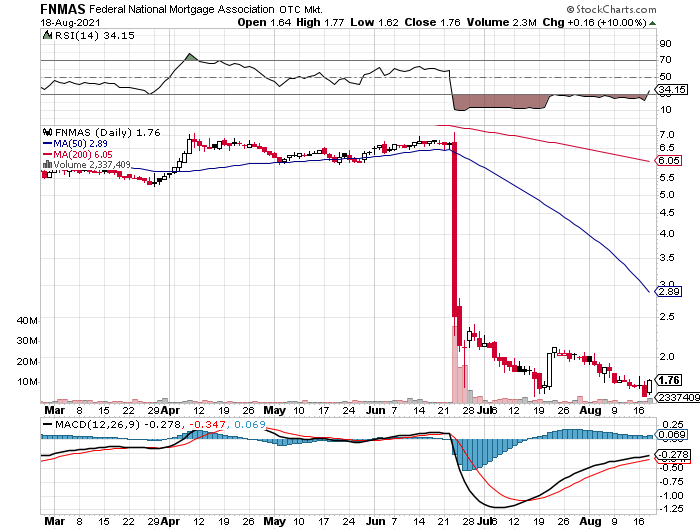
Task: Click the 90 level on RSI axis
Action: 665,44
